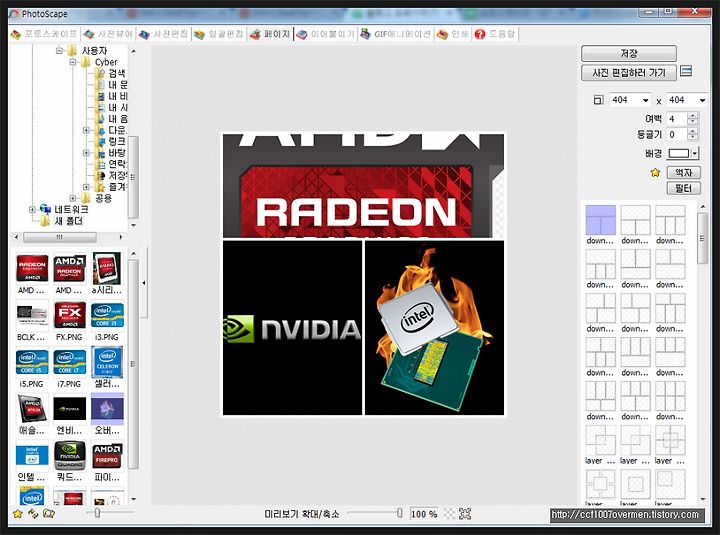
Task: Adjust the 여백 margin spinner arrows
Action: 692,119
